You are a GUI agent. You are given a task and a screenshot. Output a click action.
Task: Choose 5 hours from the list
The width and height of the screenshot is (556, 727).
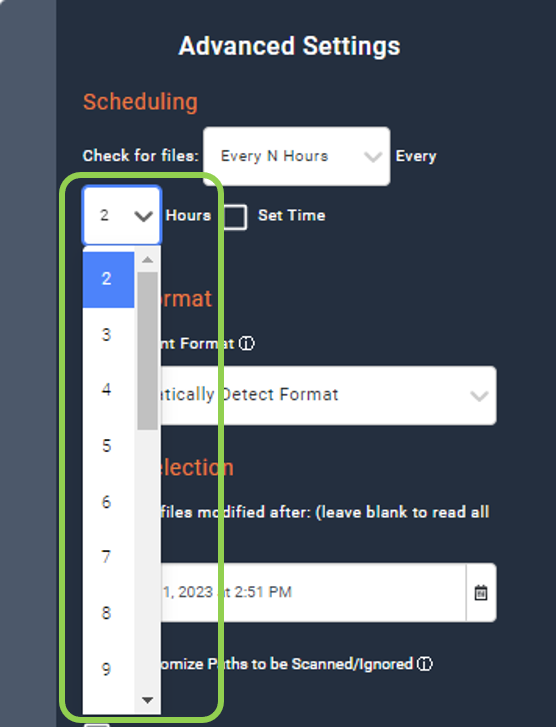pyautogui.click(x=109, y=446)
